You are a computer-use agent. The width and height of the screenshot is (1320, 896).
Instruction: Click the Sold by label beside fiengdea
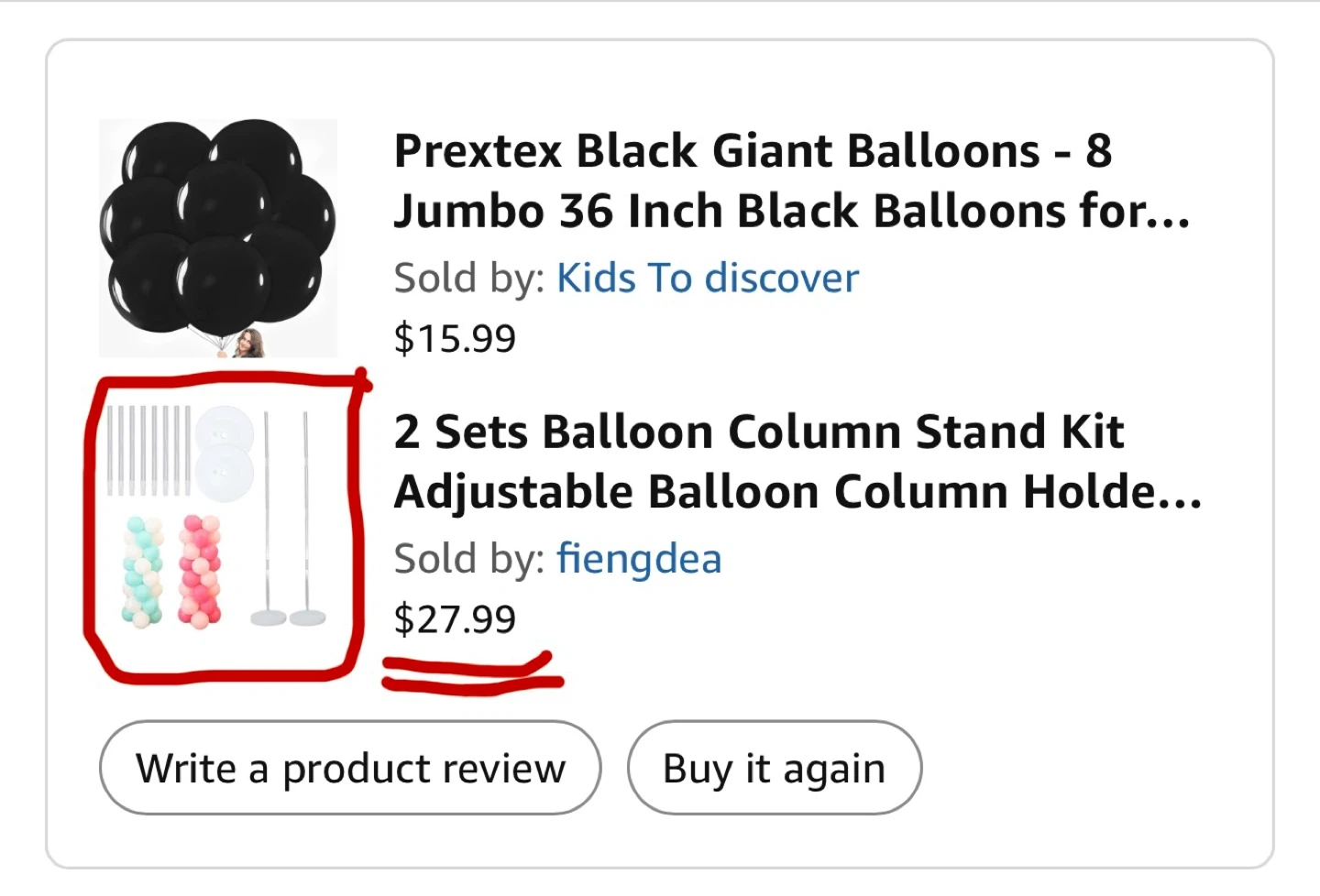click(x=468, y=558)
